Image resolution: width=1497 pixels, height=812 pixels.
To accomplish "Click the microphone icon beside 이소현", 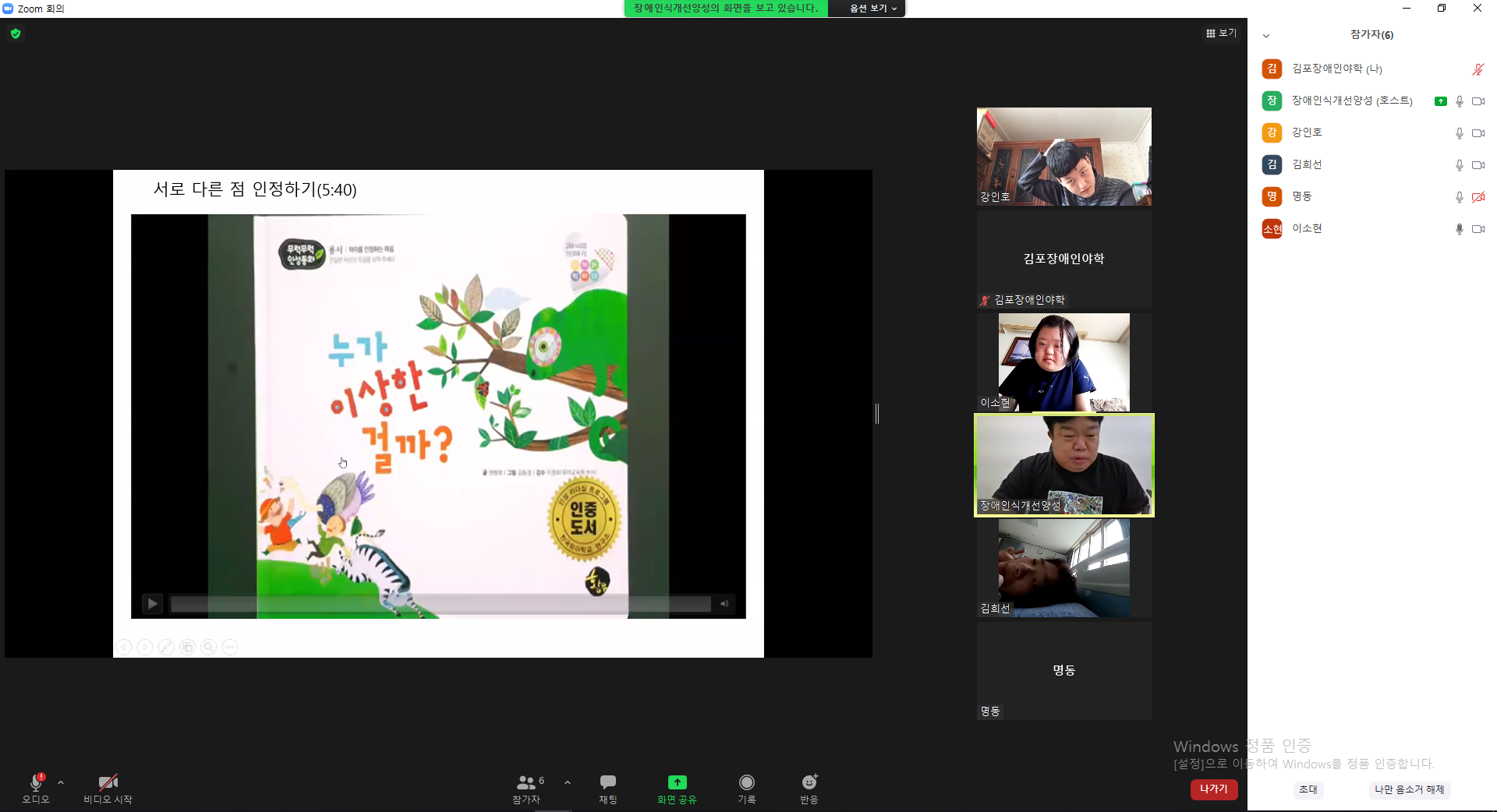I will (1459, 229).
